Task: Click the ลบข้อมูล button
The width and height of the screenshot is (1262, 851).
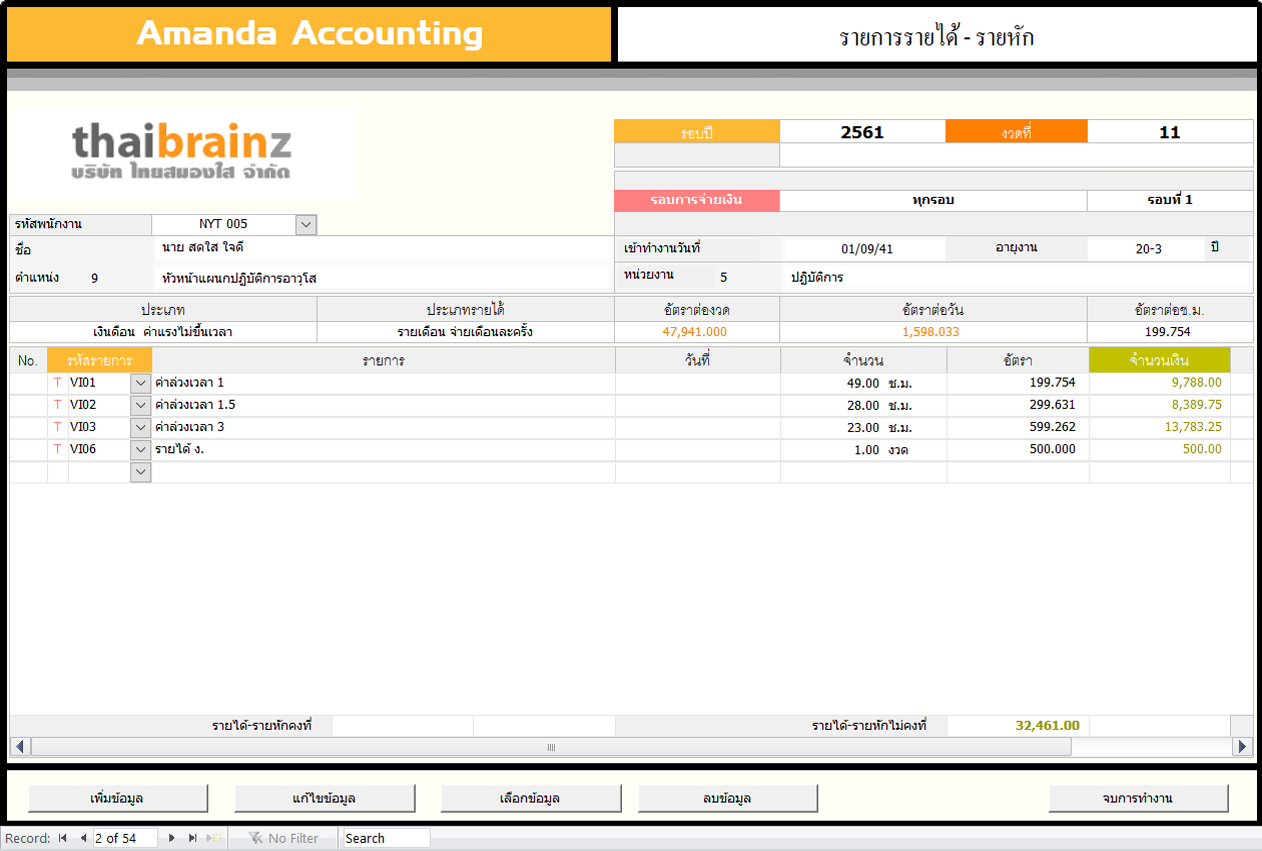Action: click(727, 798)
